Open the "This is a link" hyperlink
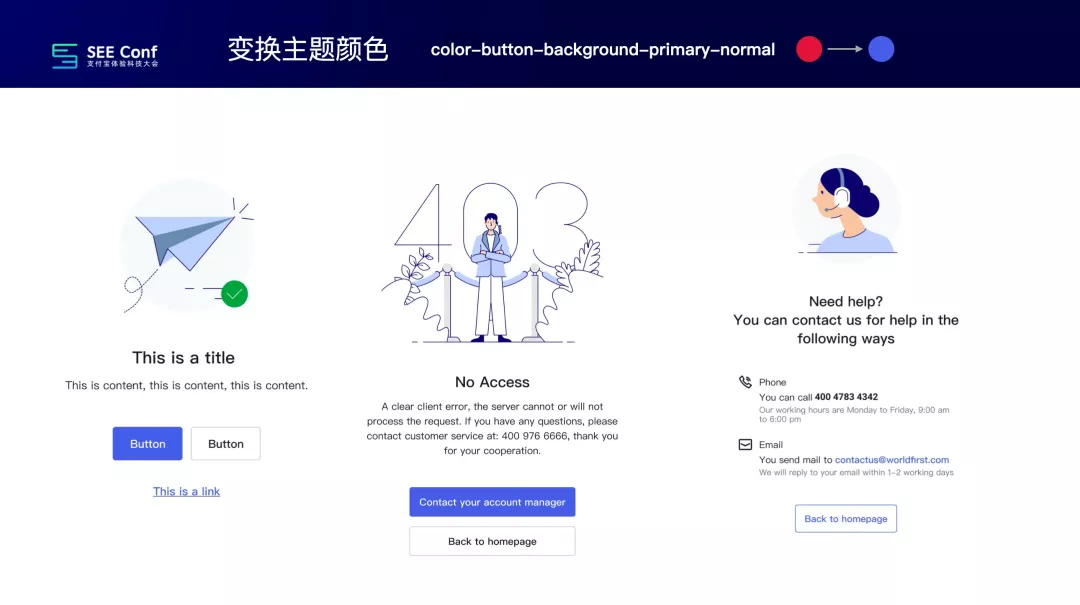1080x605 pixels. [x=186, y=491]
